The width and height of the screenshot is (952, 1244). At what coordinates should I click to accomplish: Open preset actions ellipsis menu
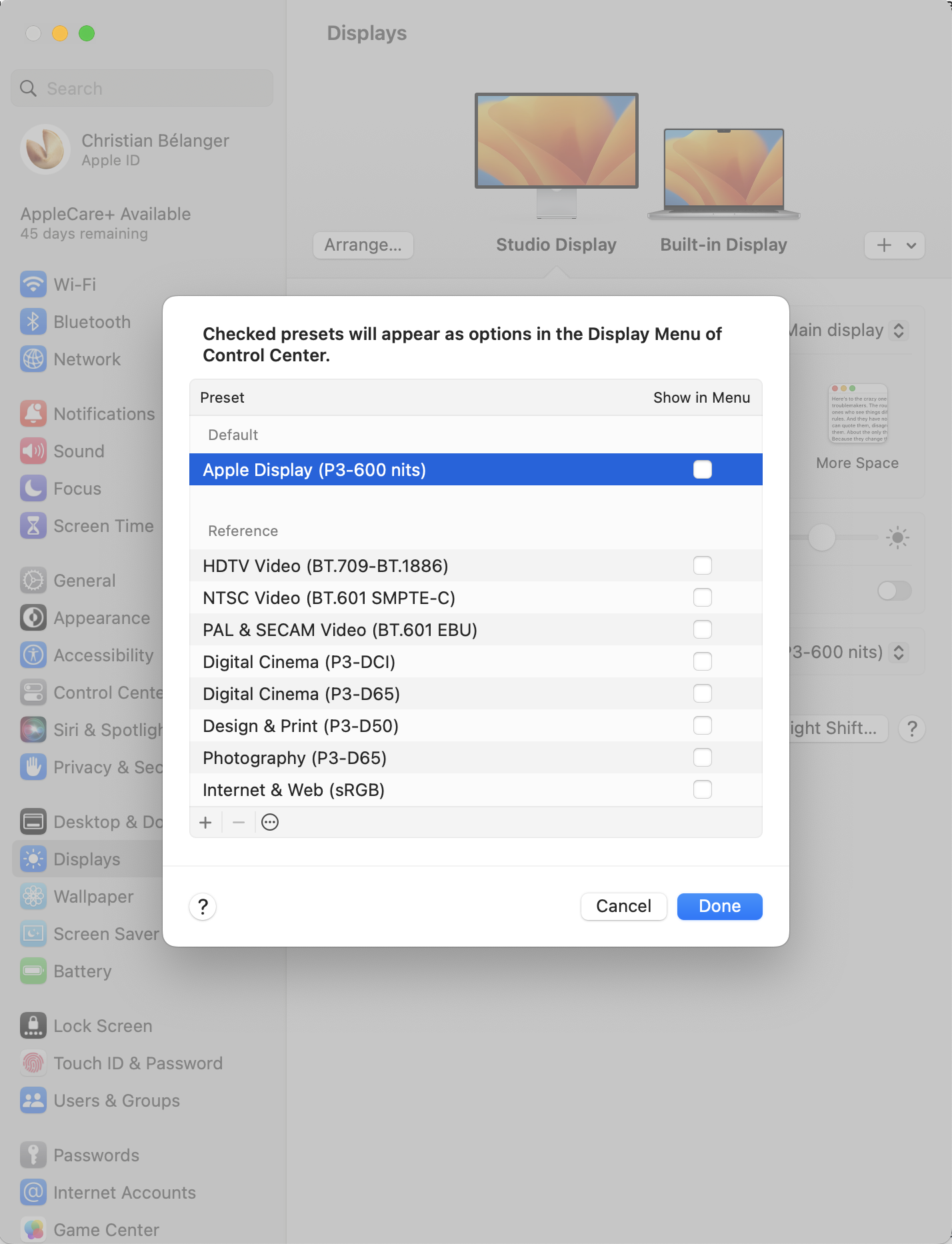pyautogui.click(x=270, y=823)
